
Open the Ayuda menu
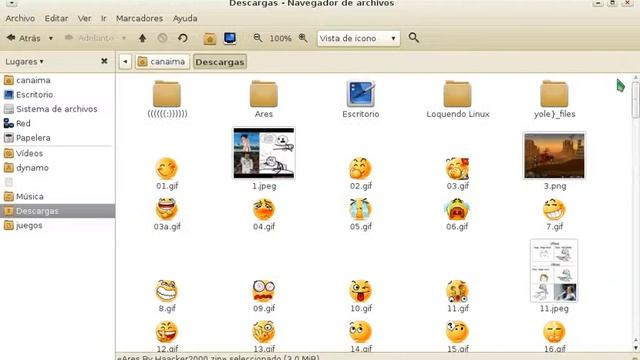[x=185, y=18]
